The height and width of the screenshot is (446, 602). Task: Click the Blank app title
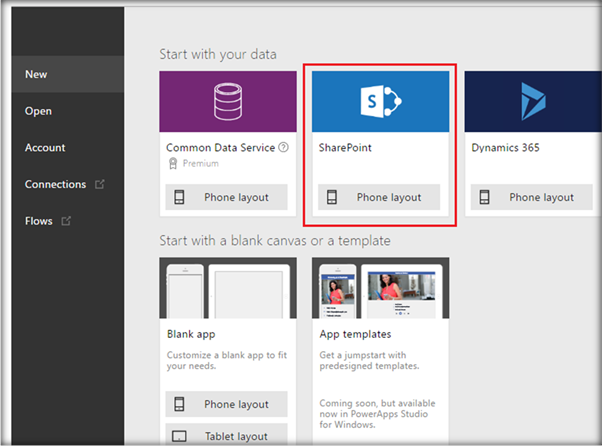point(191,334)
